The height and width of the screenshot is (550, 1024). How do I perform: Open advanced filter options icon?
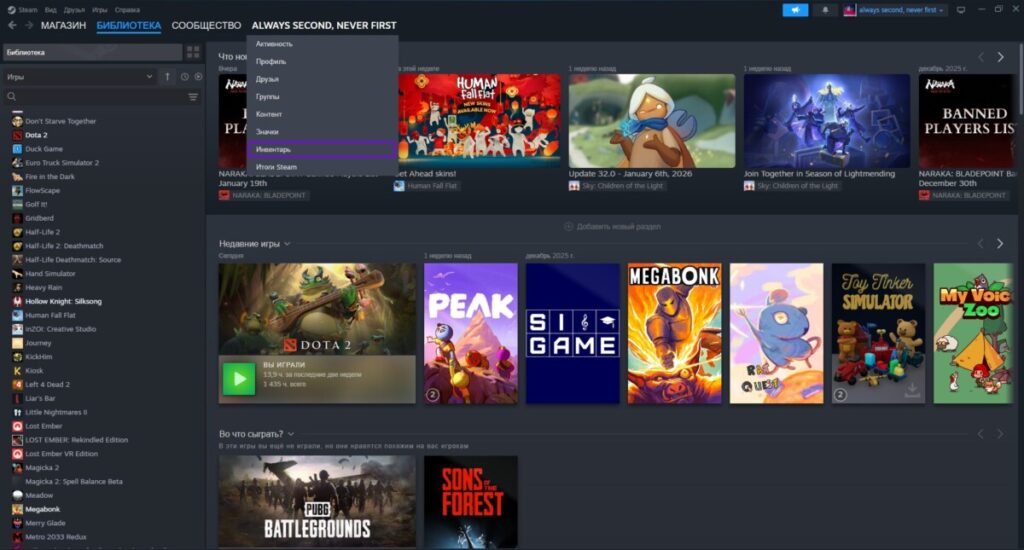193,97
